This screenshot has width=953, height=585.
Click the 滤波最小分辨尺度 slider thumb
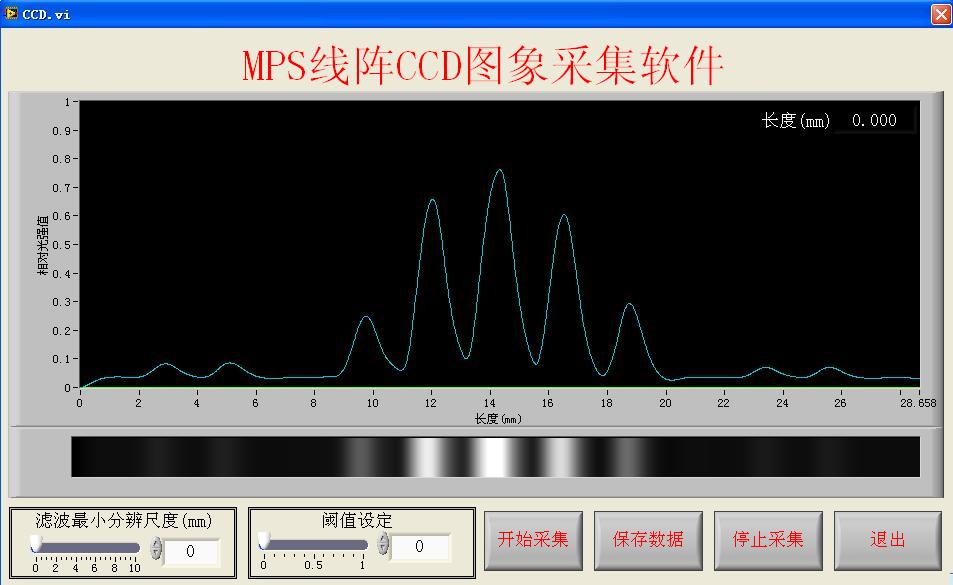[36, 543]
